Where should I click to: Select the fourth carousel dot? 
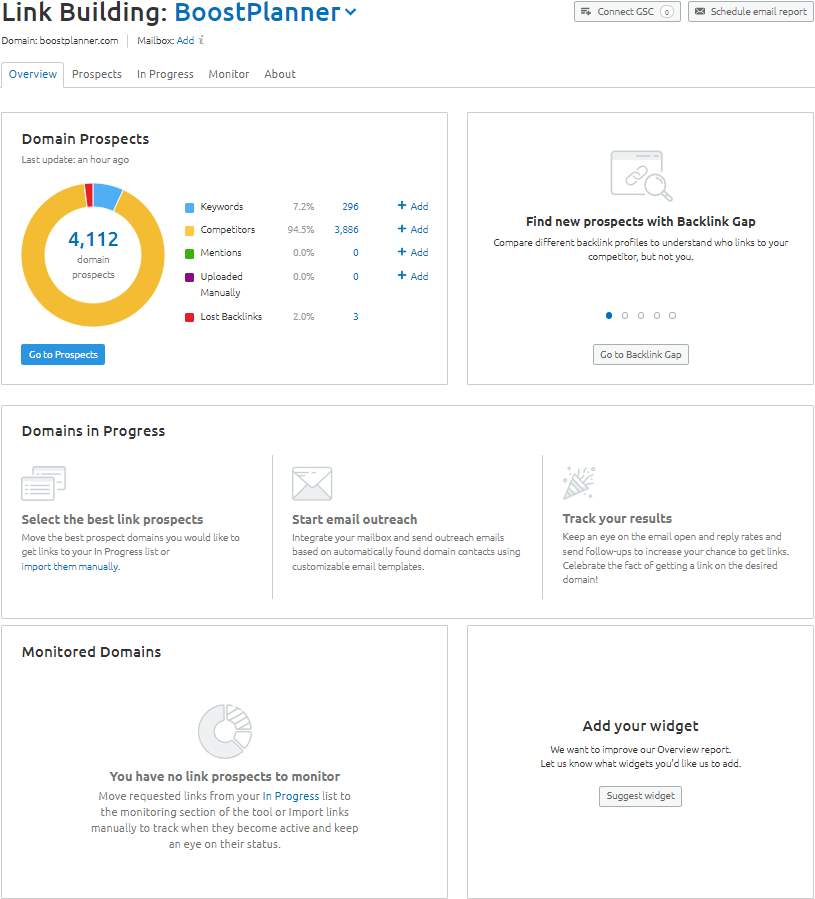pyautogui.click(x=657, y=316)
